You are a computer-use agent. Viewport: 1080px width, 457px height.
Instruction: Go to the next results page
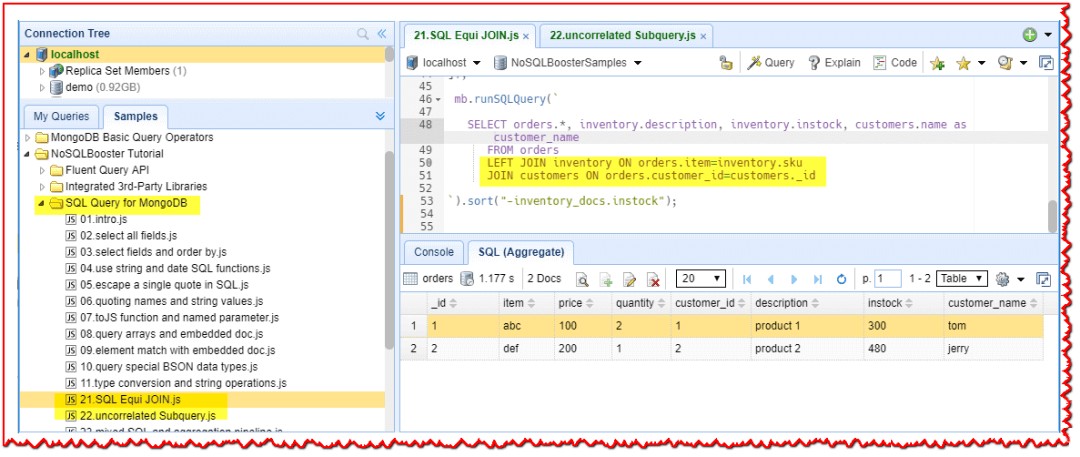pos(794,279)
